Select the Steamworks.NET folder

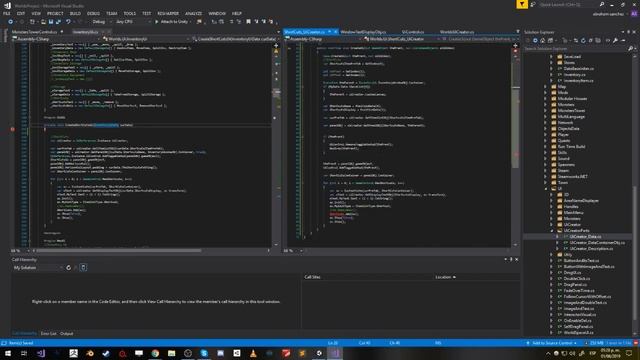(572, 177)
